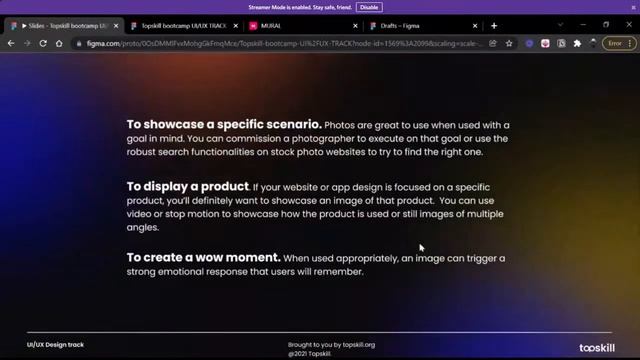Click the topskill logo

point(597,348)
